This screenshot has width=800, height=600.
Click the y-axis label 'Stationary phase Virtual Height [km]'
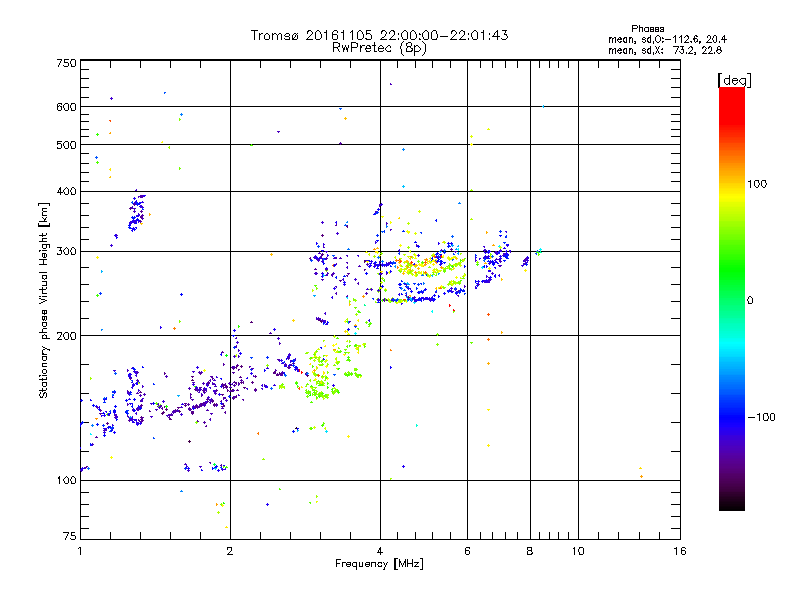pyautogui.click(x=44, y=301)
